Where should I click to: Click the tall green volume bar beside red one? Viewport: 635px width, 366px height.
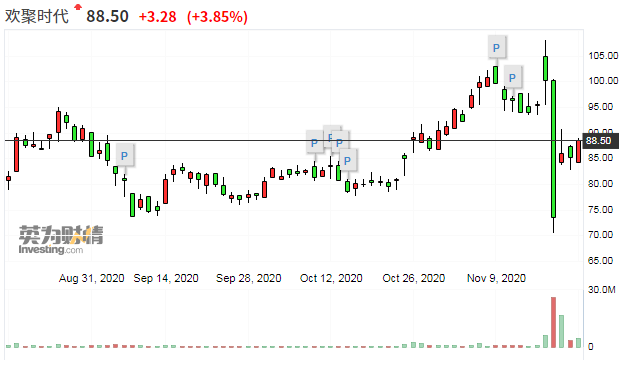561,331
